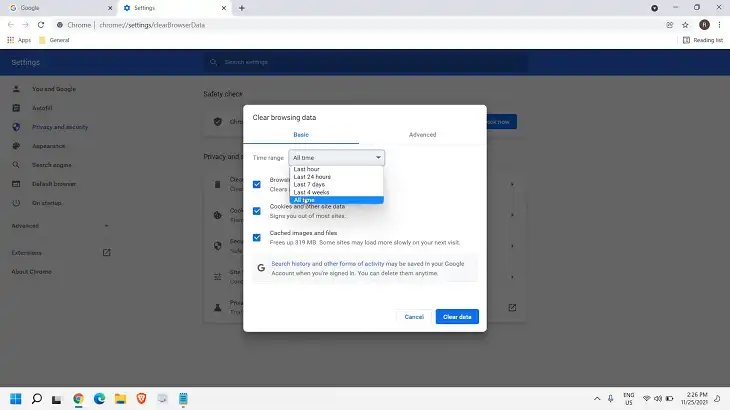
Task: Open Wi-Fi network tray icon
Action: (647, 399)
